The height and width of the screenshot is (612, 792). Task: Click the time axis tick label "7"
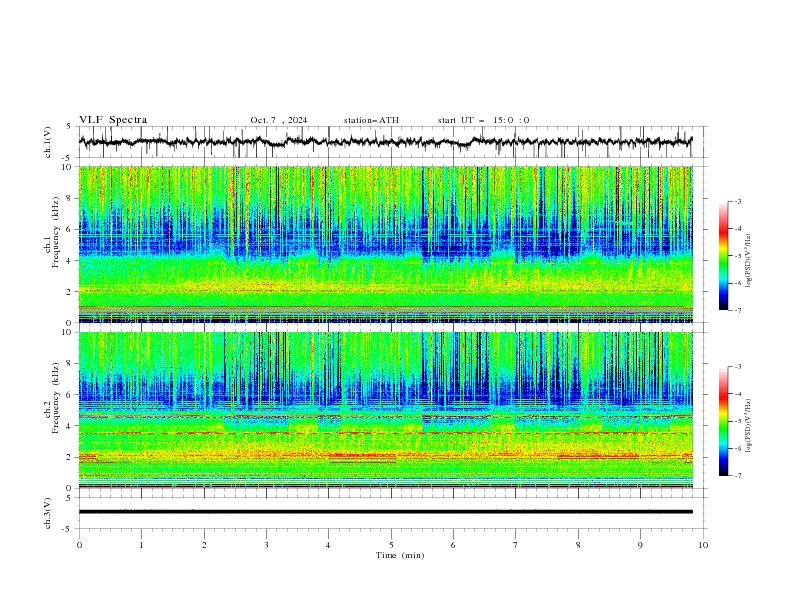[x=516, y=545]
